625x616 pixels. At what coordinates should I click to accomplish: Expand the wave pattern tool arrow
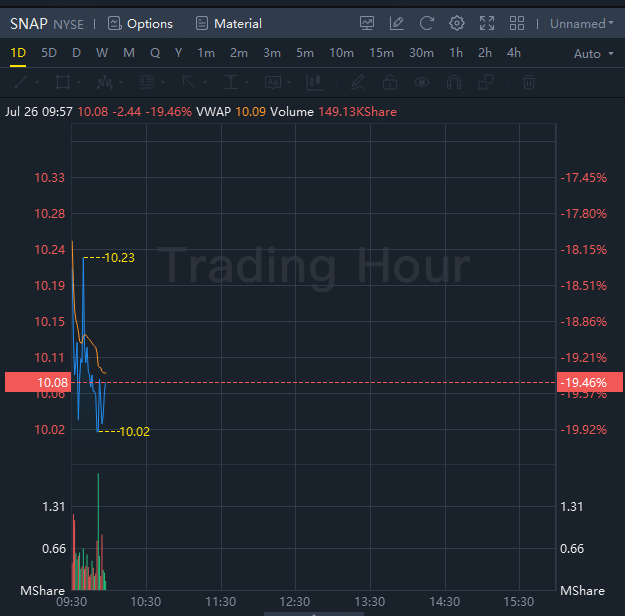click(x=121, y=83)
